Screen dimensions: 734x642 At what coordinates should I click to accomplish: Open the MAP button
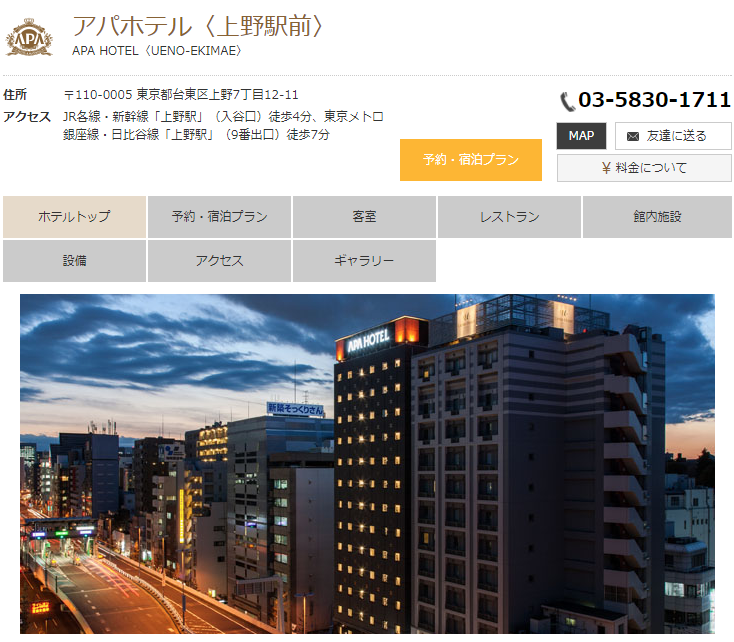(x=581, y=136)
